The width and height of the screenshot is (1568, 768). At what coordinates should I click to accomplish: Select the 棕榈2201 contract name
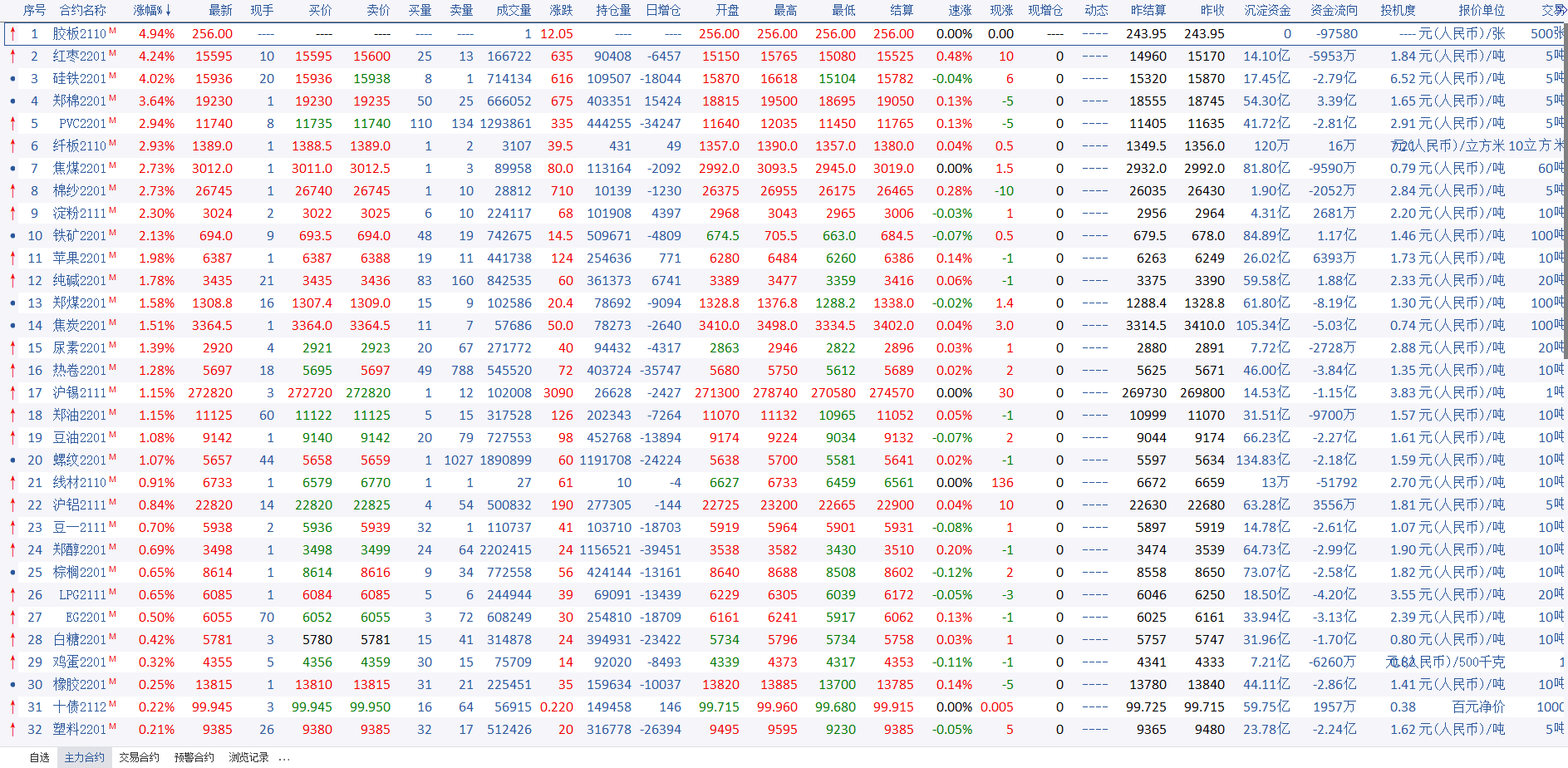point(79,573)
